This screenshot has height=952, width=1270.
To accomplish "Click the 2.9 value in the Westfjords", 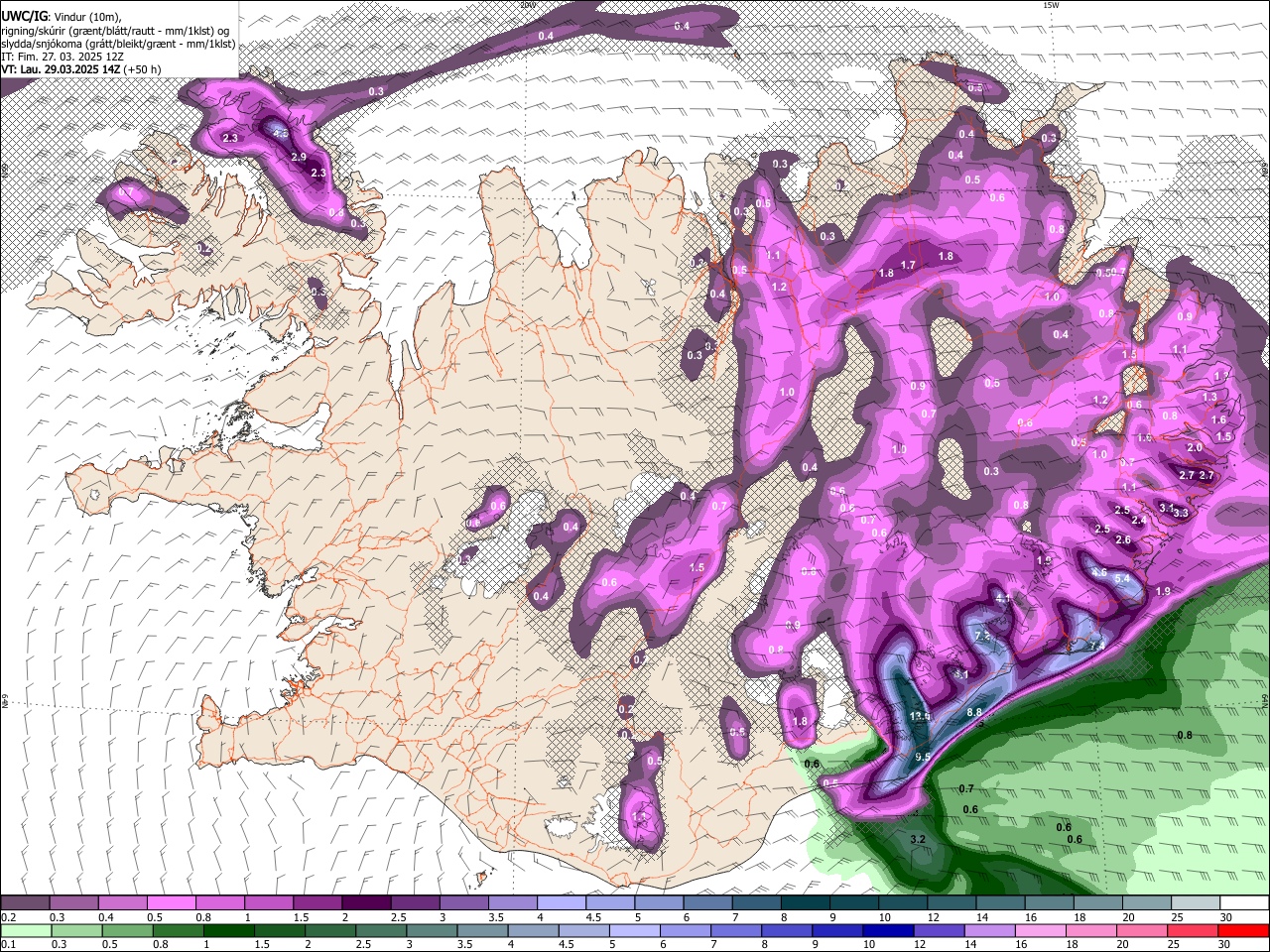I will pyautogui.click(x=299, y=158).
